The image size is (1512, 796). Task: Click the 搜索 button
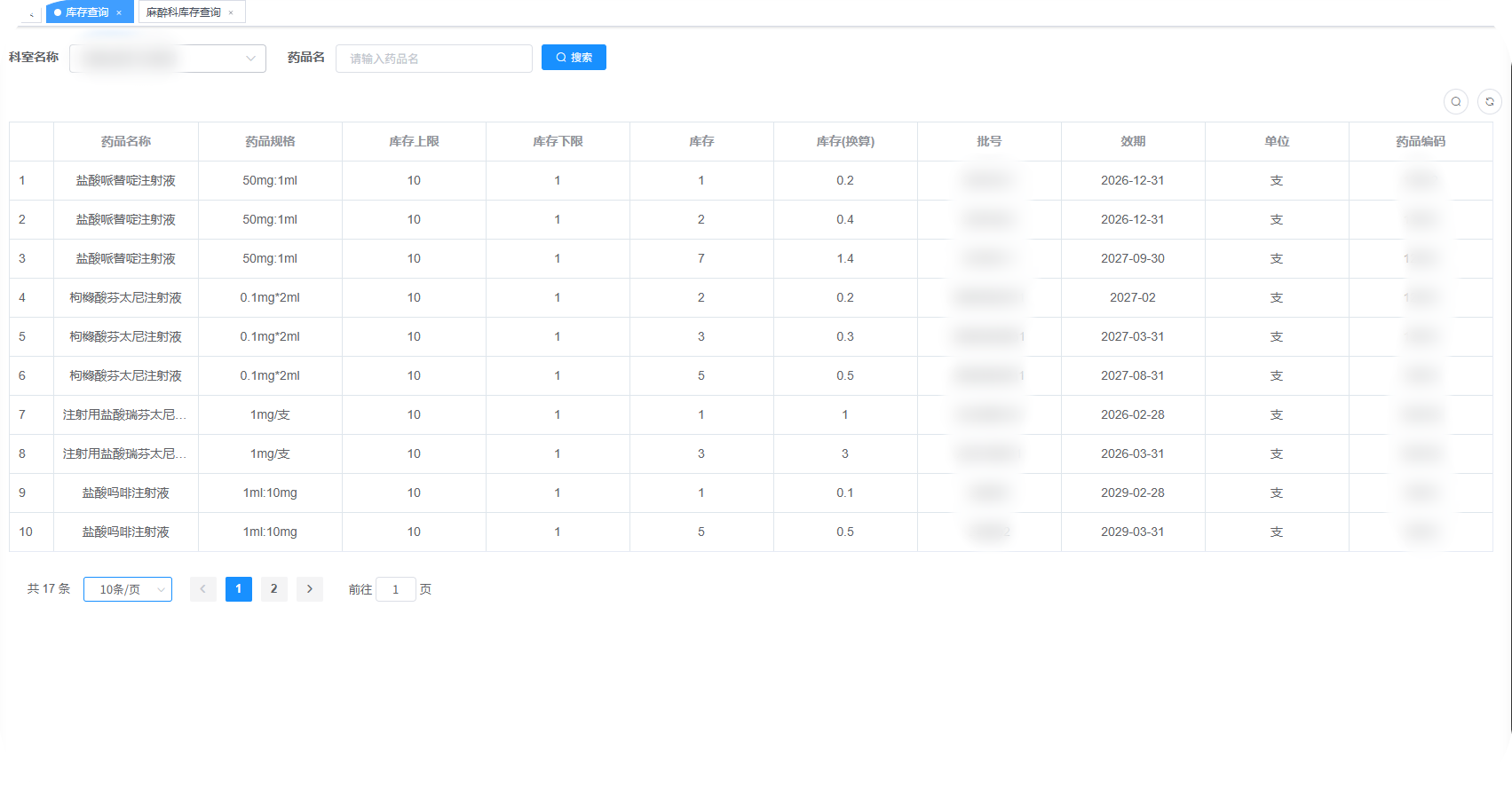coord(574,58)
